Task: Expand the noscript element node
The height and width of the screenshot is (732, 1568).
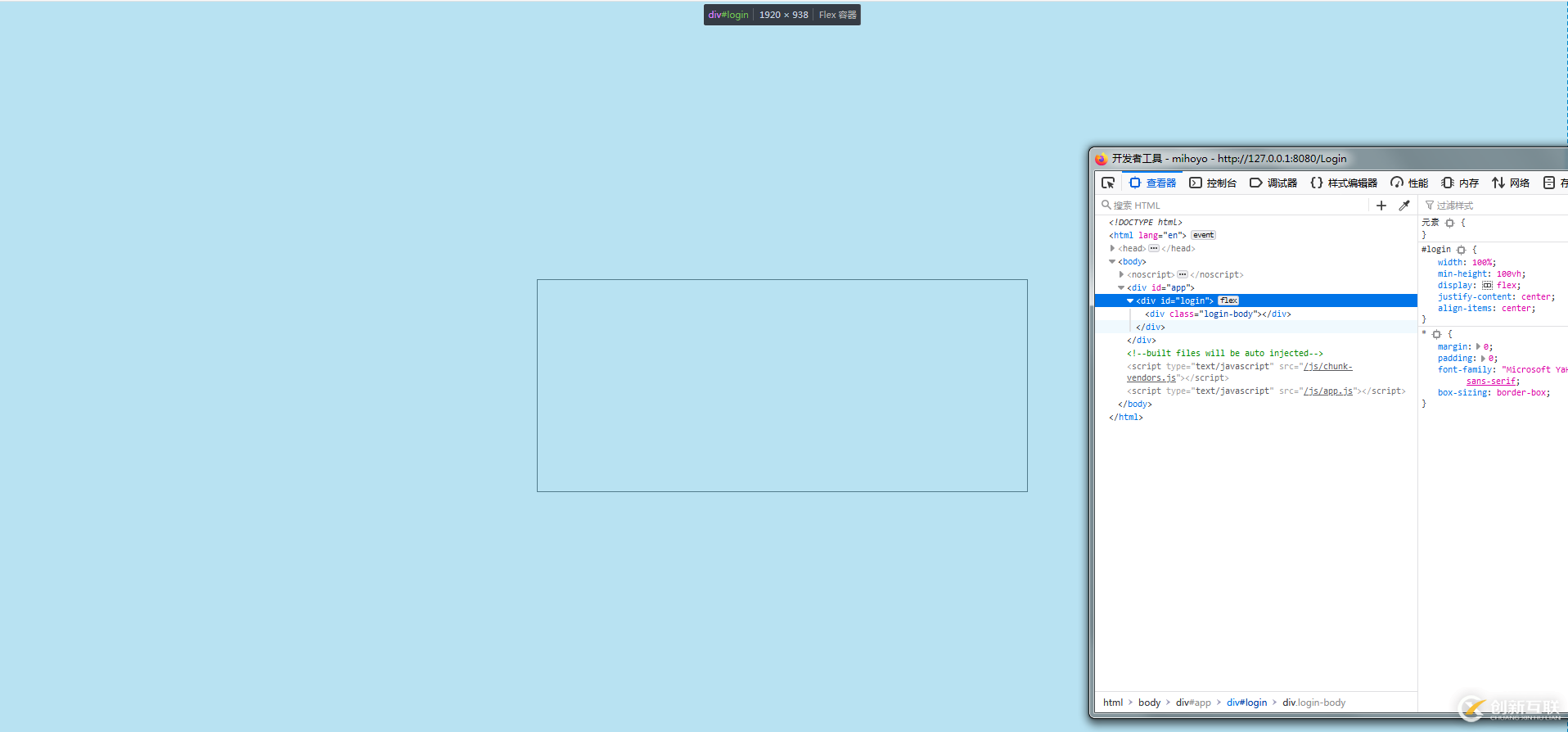Action: (1121, 274)
